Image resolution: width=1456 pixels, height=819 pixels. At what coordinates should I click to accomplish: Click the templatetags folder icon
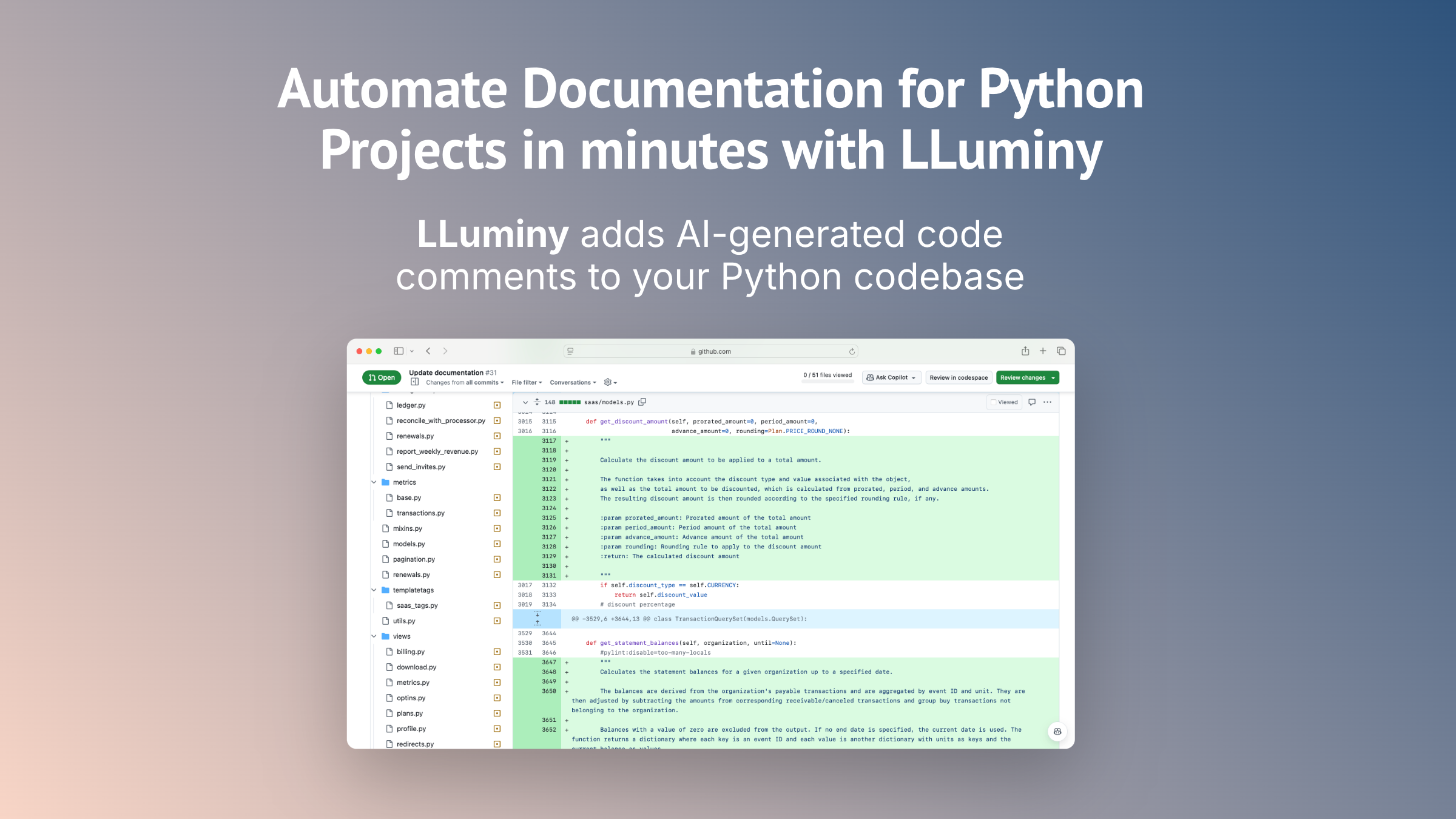[385, 590]
